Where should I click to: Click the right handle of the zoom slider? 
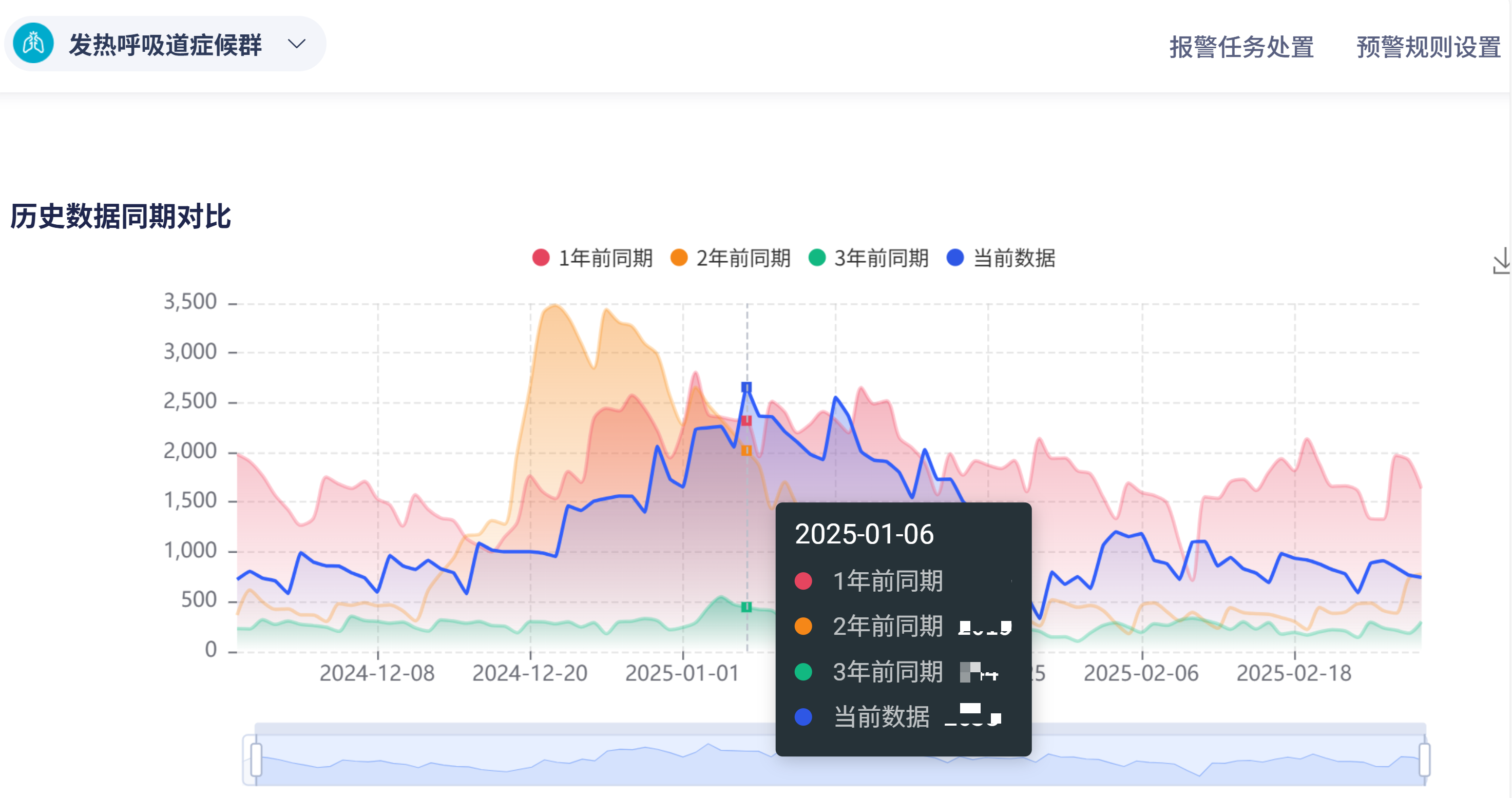(x=1425, y=760)
